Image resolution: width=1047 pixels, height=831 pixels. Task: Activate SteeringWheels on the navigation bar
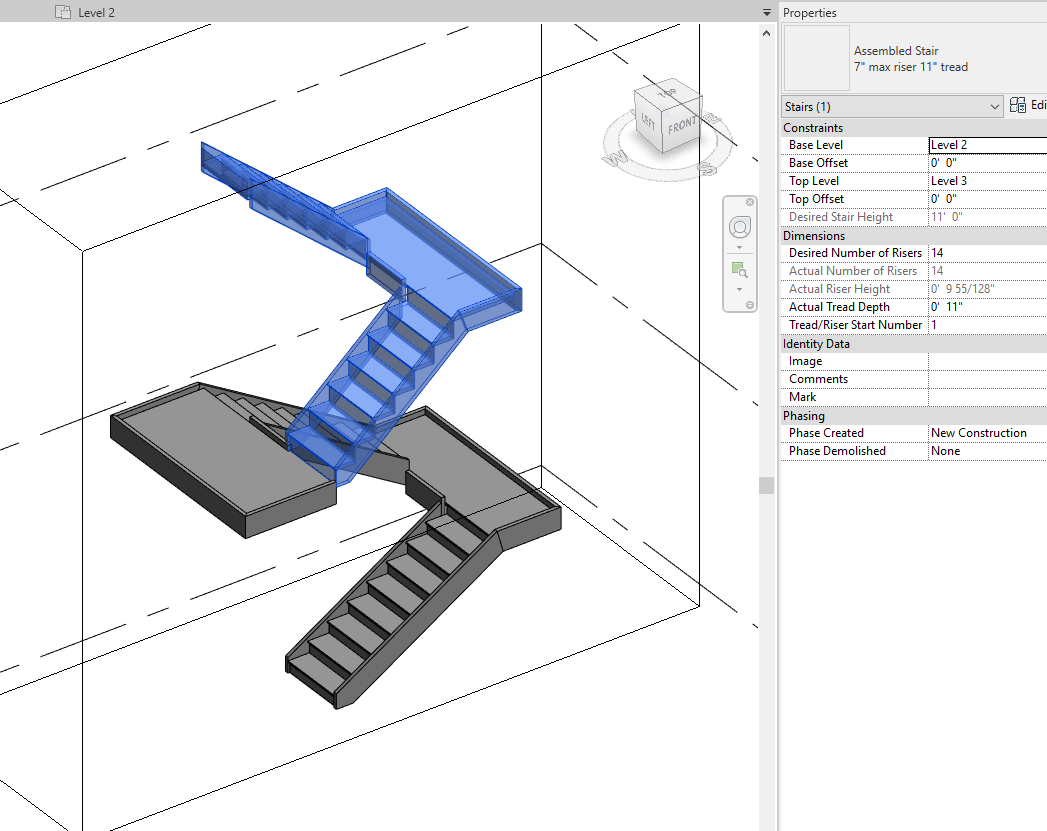pos(739,226)
